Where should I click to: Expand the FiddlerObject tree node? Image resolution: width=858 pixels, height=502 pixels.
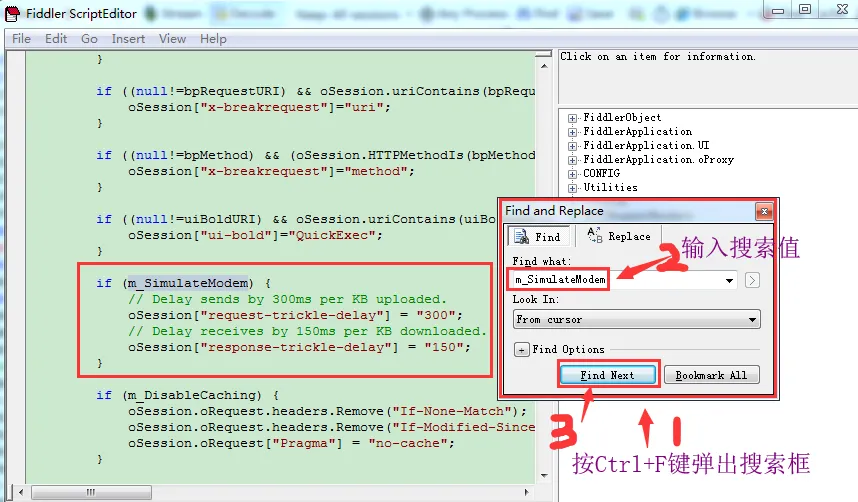pos(572,118)
